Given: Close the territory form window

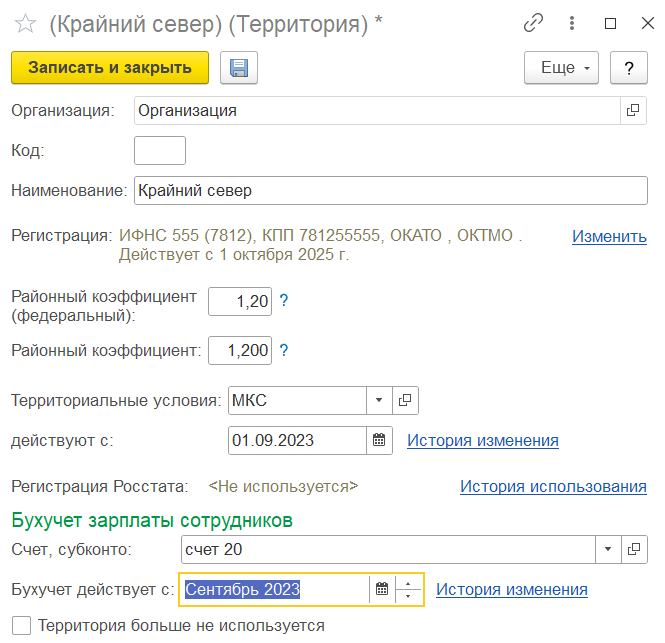Looking at the screenshot, I should pos(648,23).
